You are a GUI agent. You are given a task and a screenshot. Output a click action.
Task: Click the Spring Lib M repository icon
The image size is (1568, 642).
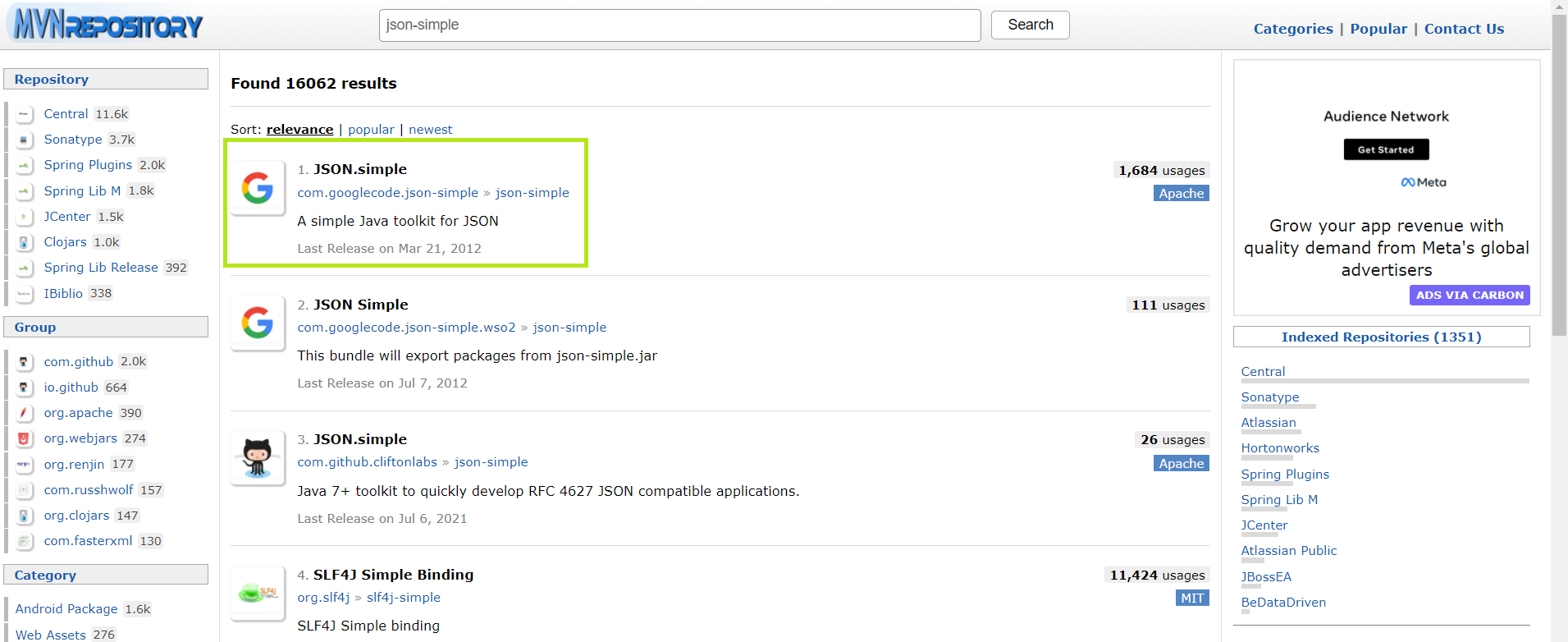coord(25,191)
